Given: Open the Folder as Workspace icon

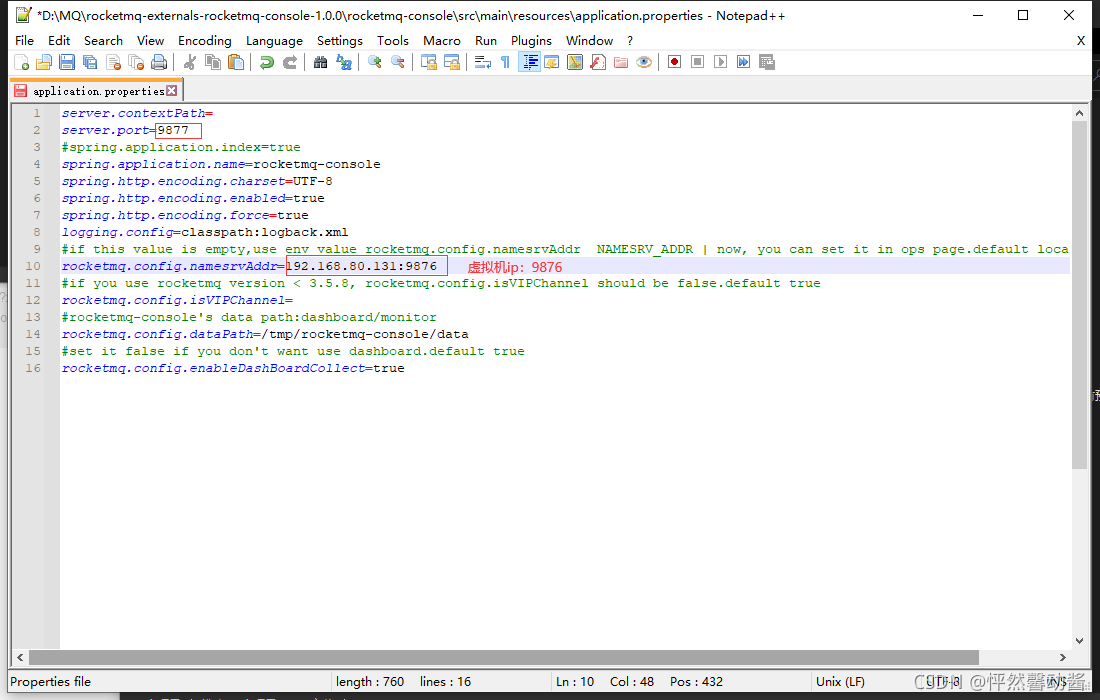Looking at the screenshot, I should pos(621,62).
